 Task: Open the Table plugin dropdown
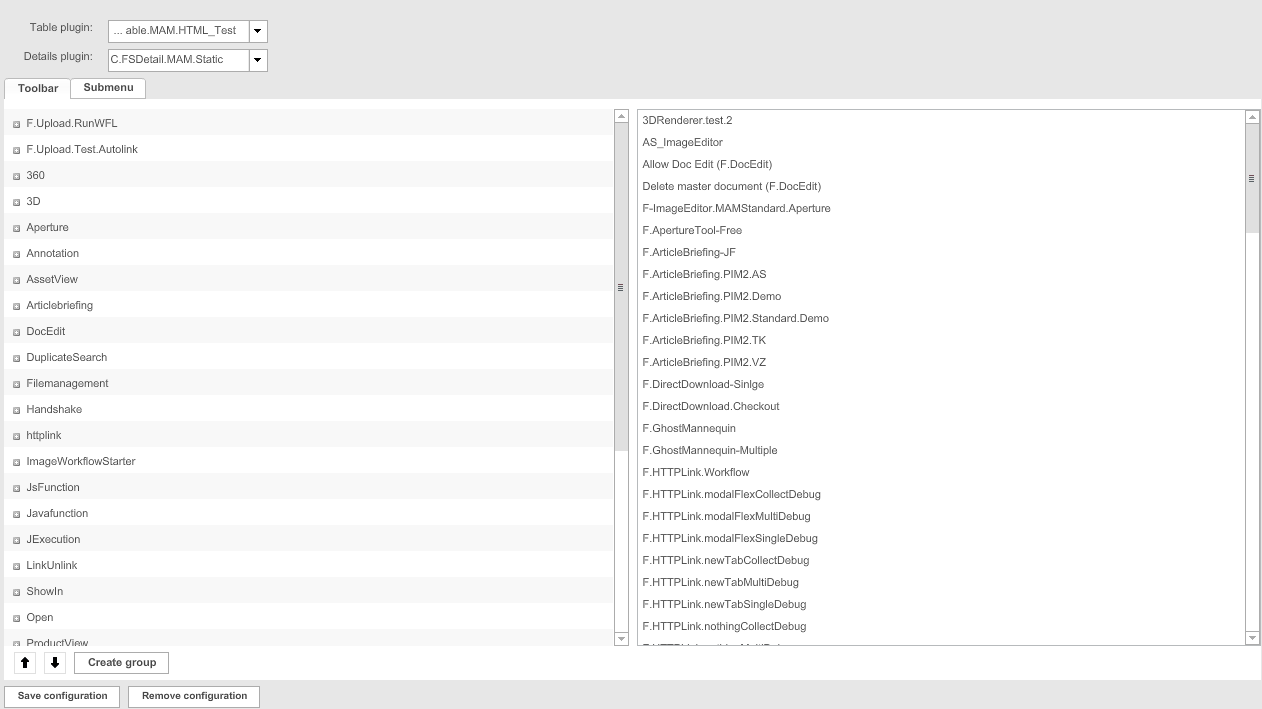coord(257,31)
